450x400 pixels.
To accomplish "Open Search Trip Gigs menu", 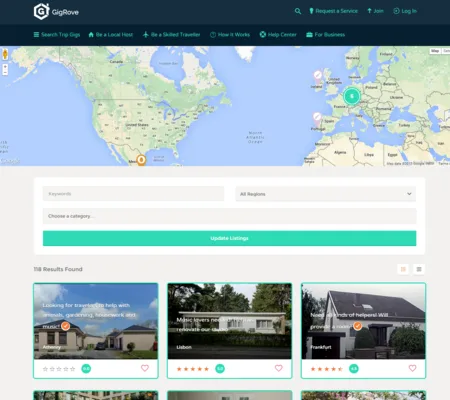I will 57,35.
